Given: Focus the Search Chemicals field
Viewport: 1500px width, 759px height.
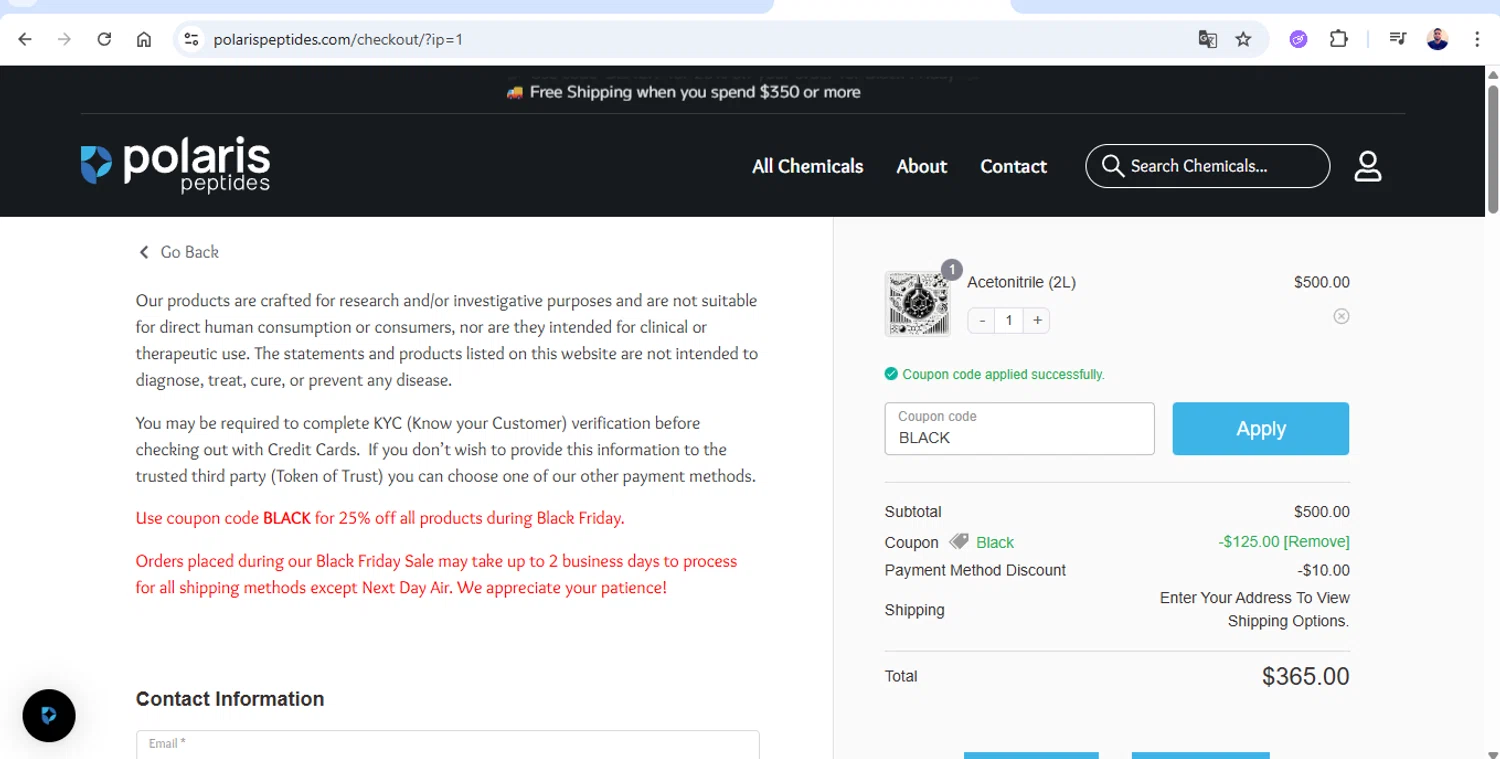Looking at the screenshot, I should (x=1207, y=166).
